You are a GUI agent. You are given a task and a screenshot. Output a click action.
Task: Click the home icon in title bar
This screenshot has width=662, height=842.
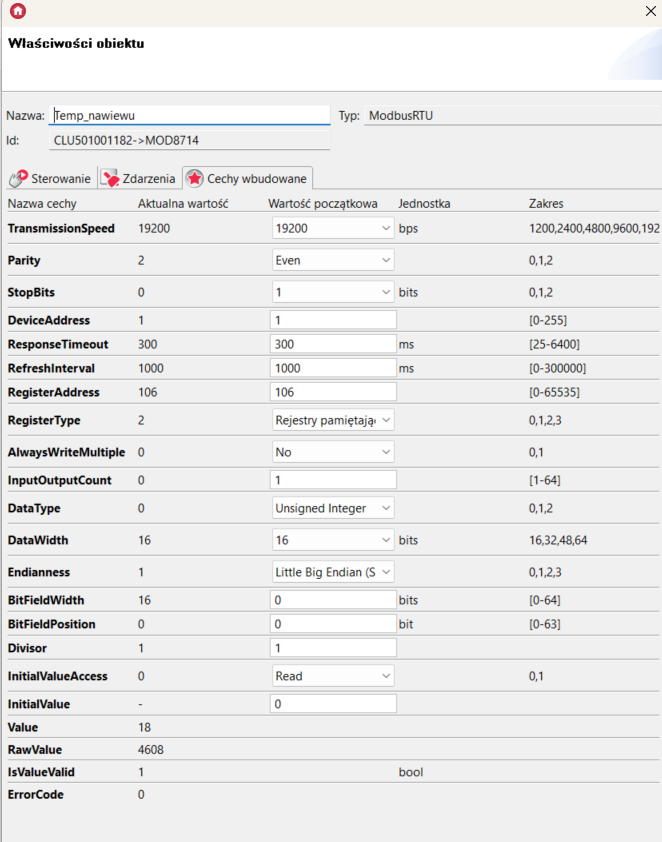17,12
